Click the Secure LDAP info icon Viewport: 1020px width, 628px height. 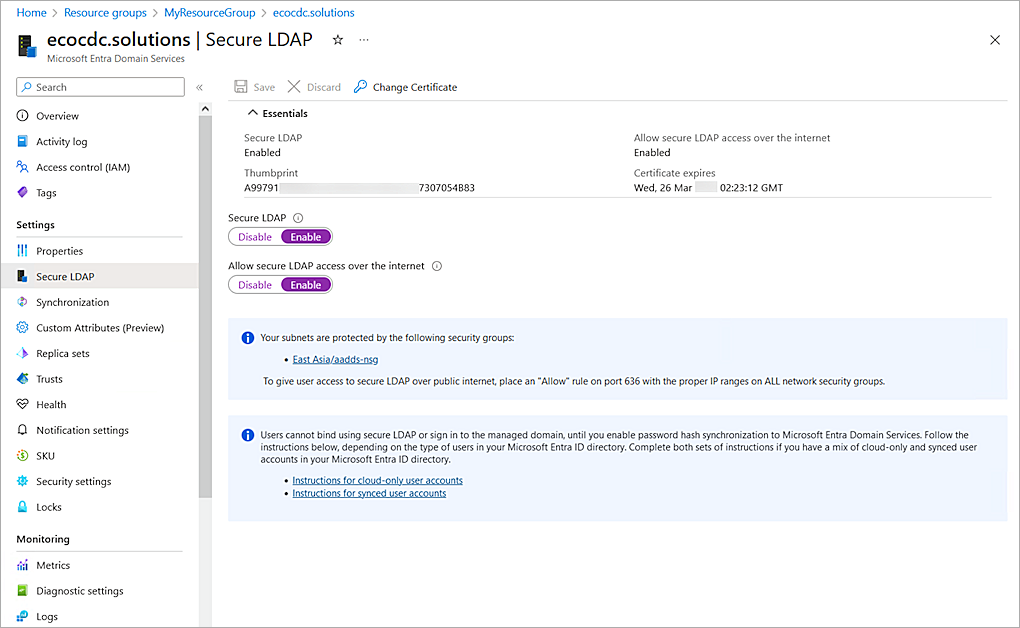[298, 218]
